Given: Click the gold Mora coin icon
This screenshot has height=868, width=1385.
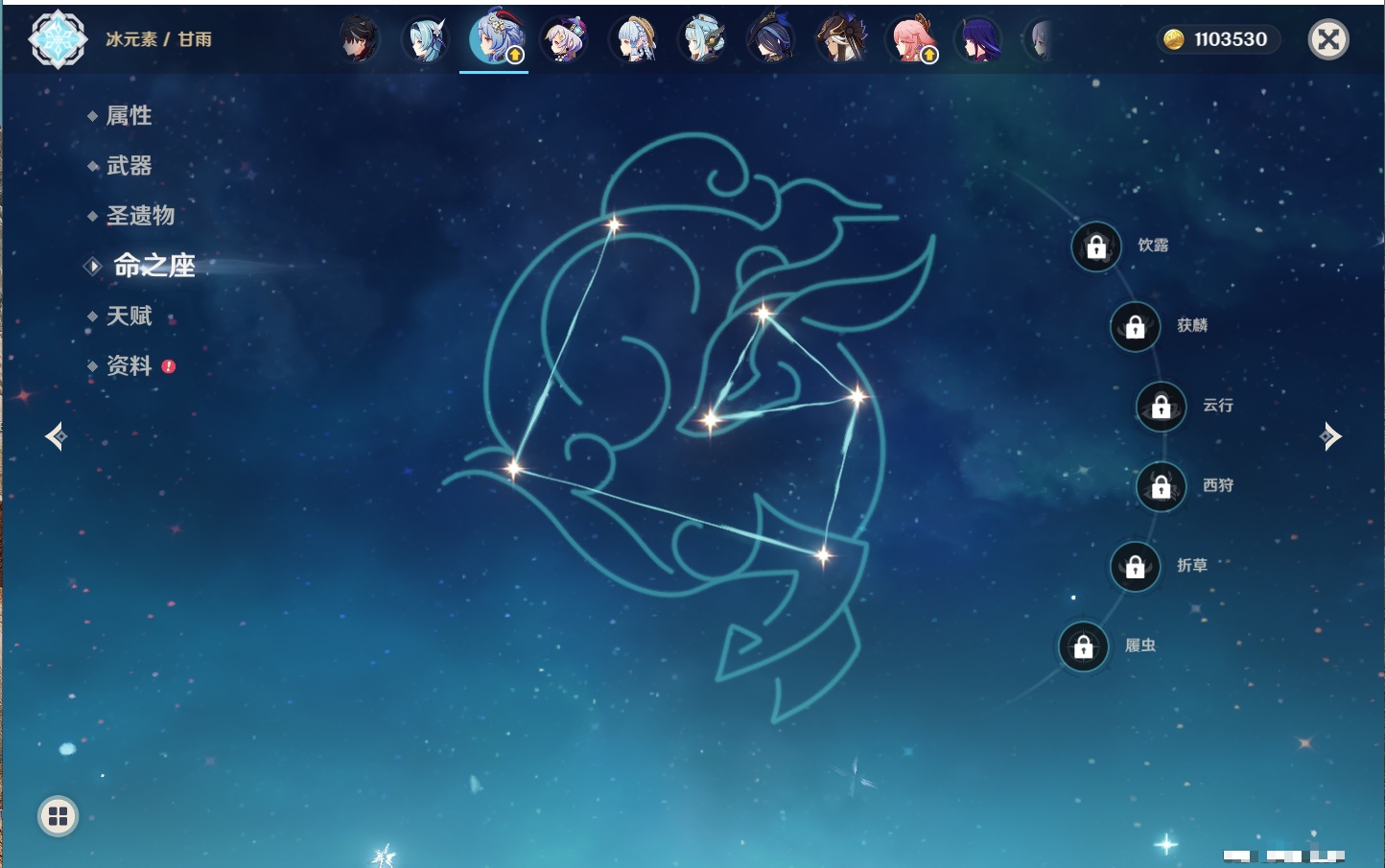Looking at the screenshot, I should pyautogui.click(x=1173, y=39).
